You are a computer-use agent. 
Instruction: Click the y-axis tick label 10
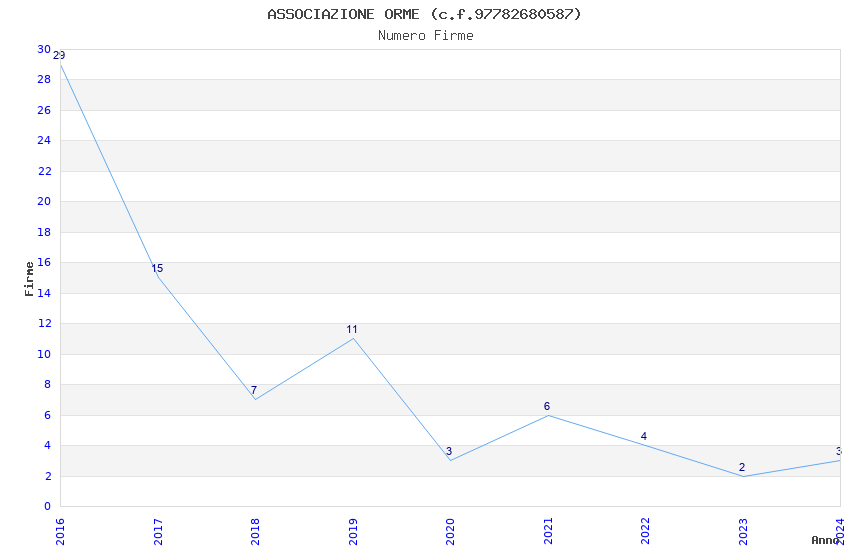[x=44, y=354]
